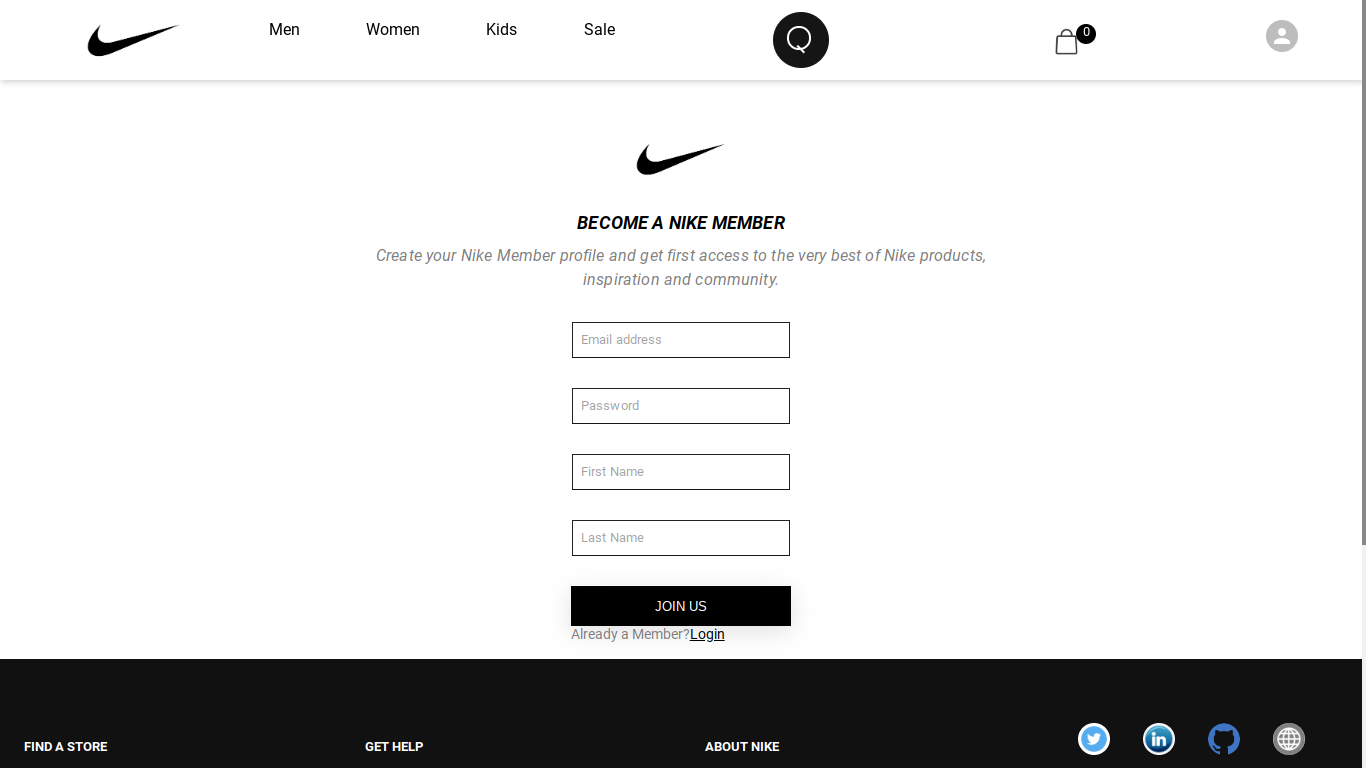Image resolution: width=1366 pixels, height=768 pixels.
Task: Open the shopping bag cart icon
Action: [x=1067, y=42]
